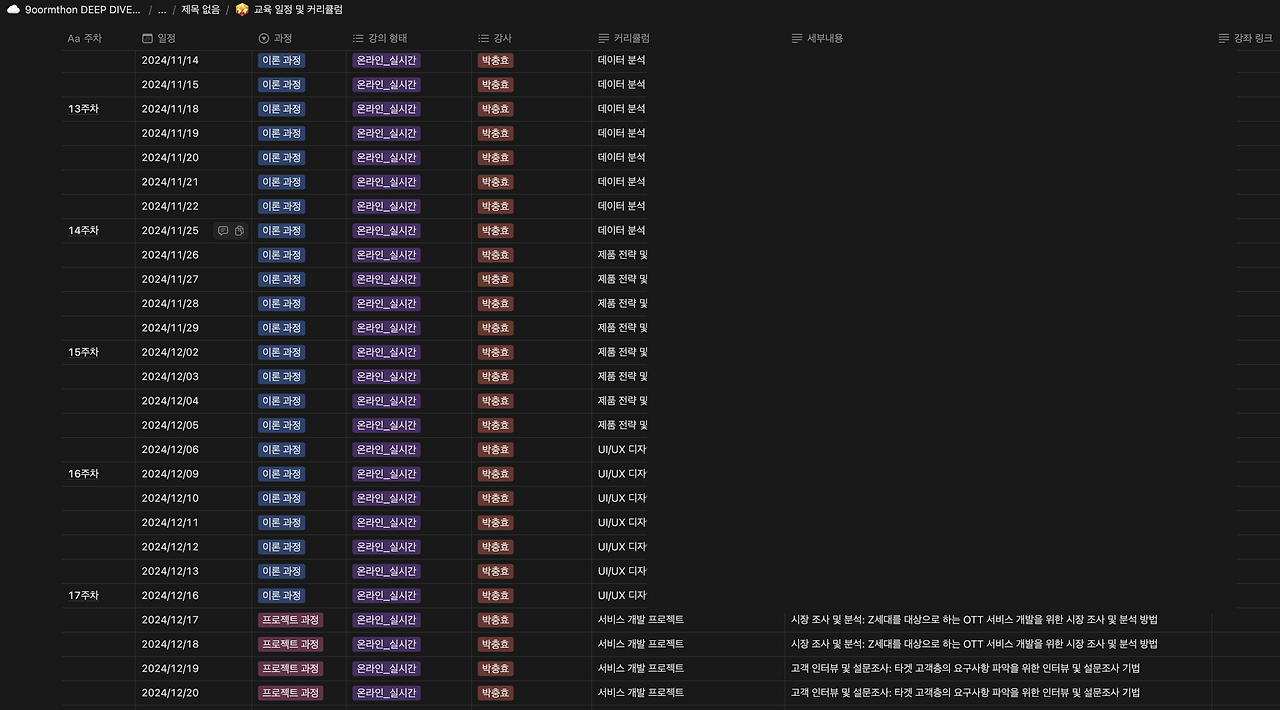Click the 온라인_실시간 tag in 2024/11/19 row

(x=386, y=133)
